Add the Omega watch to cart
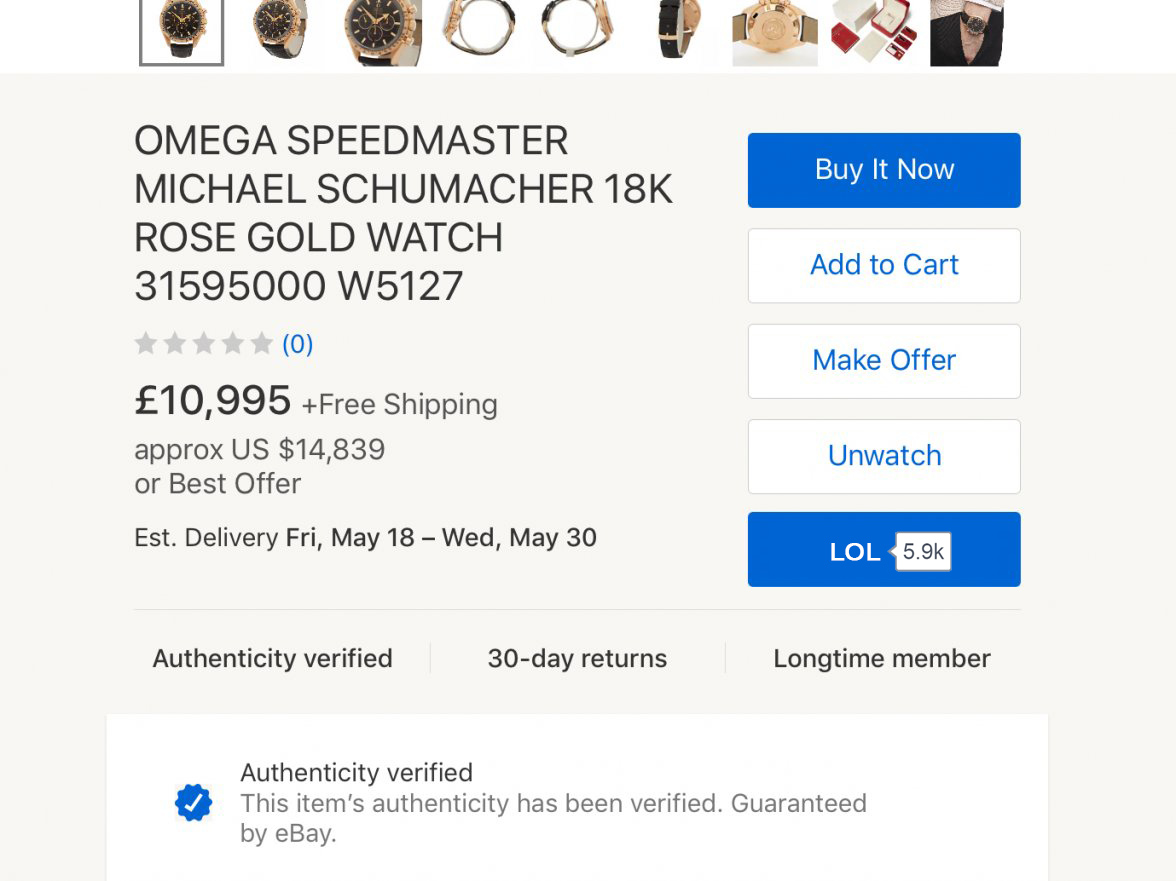 pyautogui.click(x=884, y=265)
